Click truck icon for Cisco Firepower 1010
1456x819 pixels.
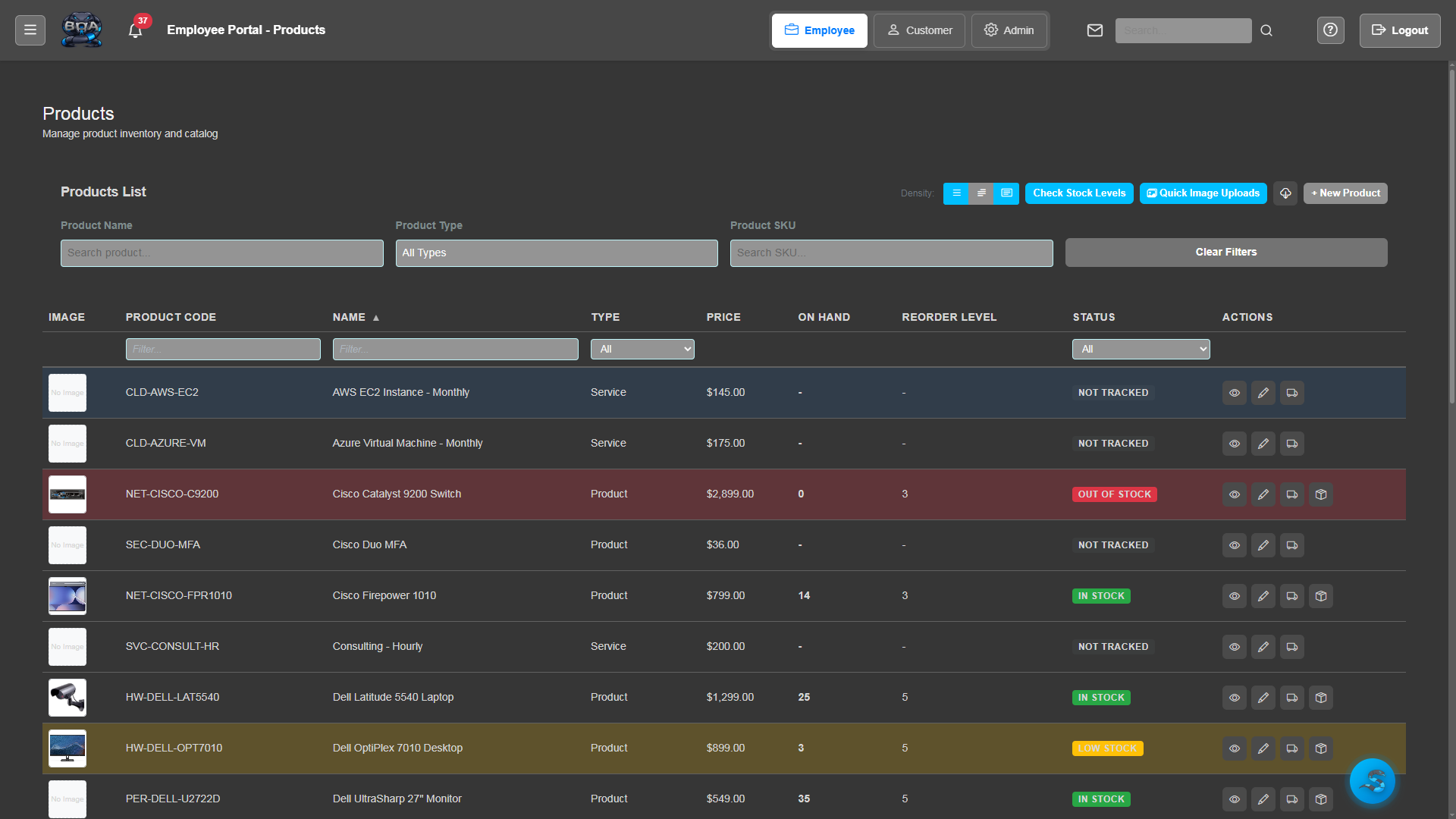coord(1291,596)
